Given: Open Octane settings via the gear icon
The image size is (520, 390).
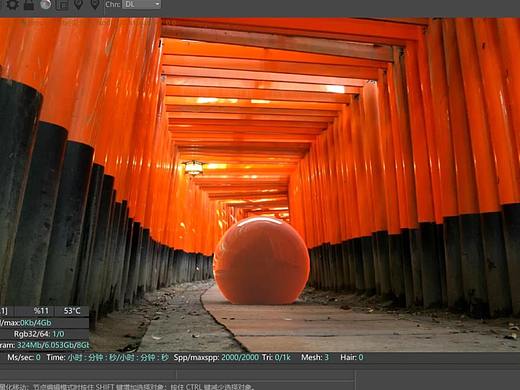Looking at the screenshot, I should click(x=13, y=4).
